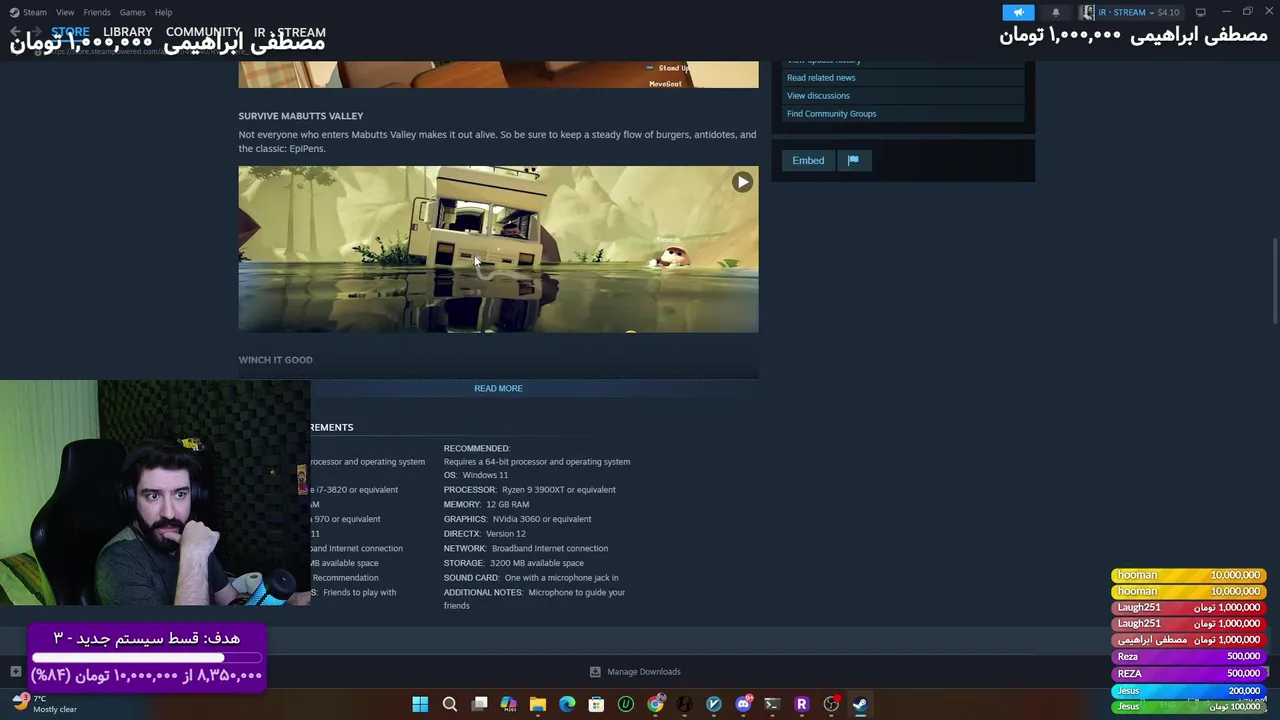Open Microsoft Store from taskbar
This screenshot has height=720, width=1280.
pyautogui.click(x=596, y=704)
